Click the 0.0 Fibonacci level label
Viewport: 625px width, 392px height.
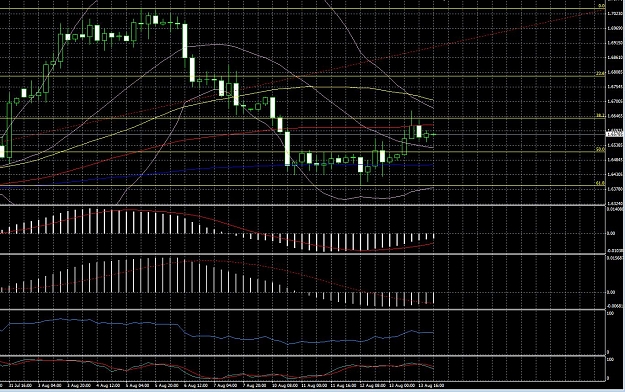click(601, 6)
